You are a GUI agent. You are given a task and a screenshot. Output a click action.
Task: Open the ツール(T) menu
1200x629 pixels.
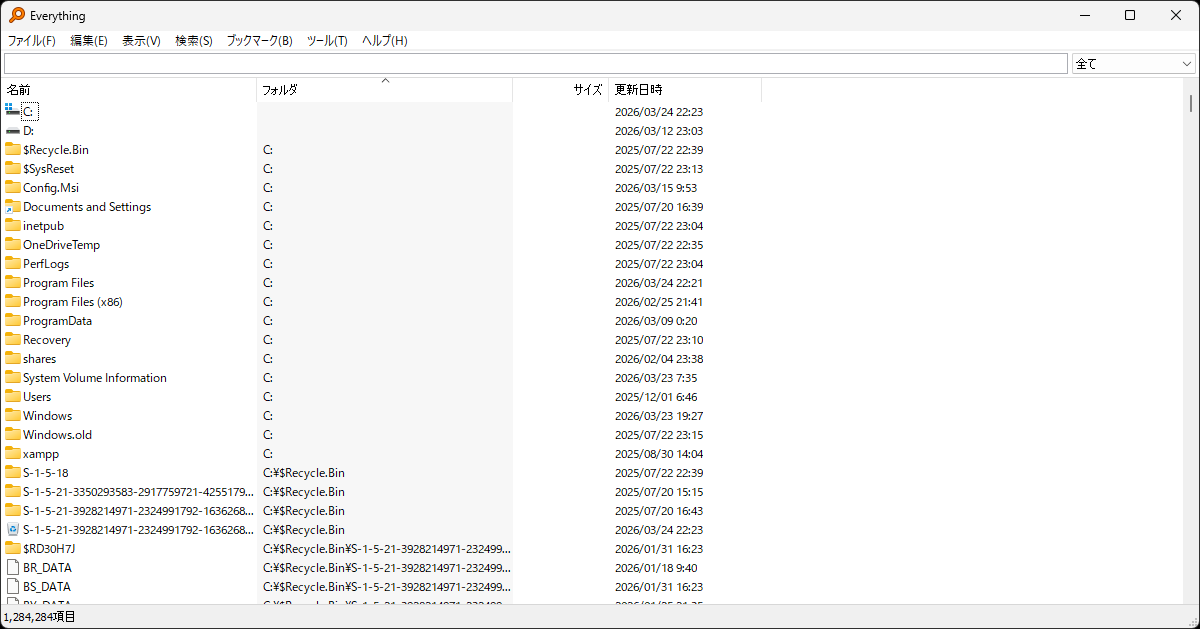326,41
